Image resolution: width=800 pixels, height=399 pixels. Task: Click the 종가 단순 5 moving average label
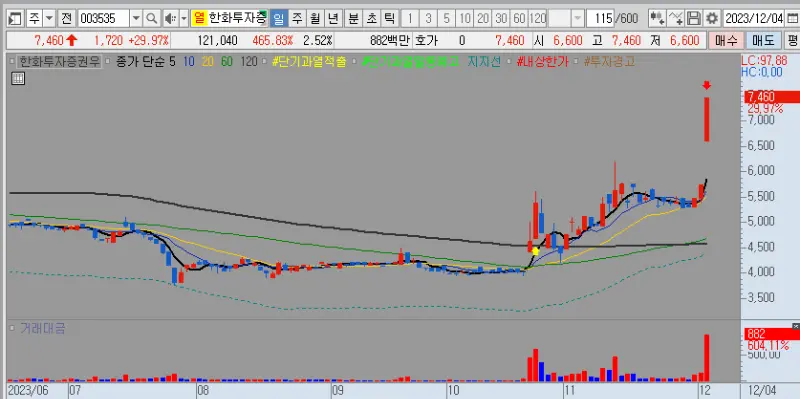(x=145, y=62)
